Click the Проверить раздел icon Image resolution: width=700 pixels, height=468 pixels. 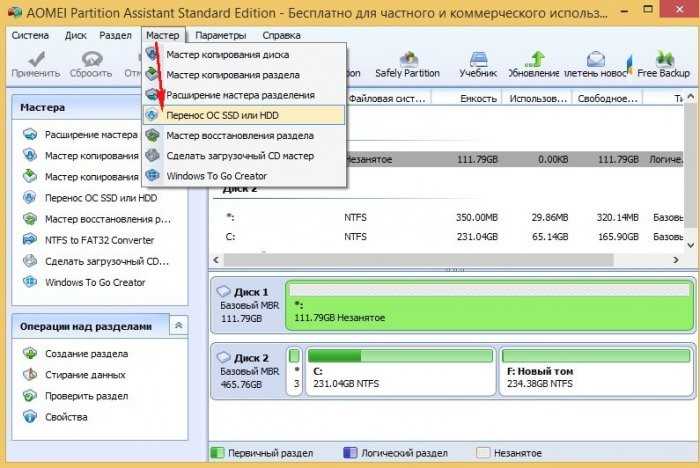[30, 396]
